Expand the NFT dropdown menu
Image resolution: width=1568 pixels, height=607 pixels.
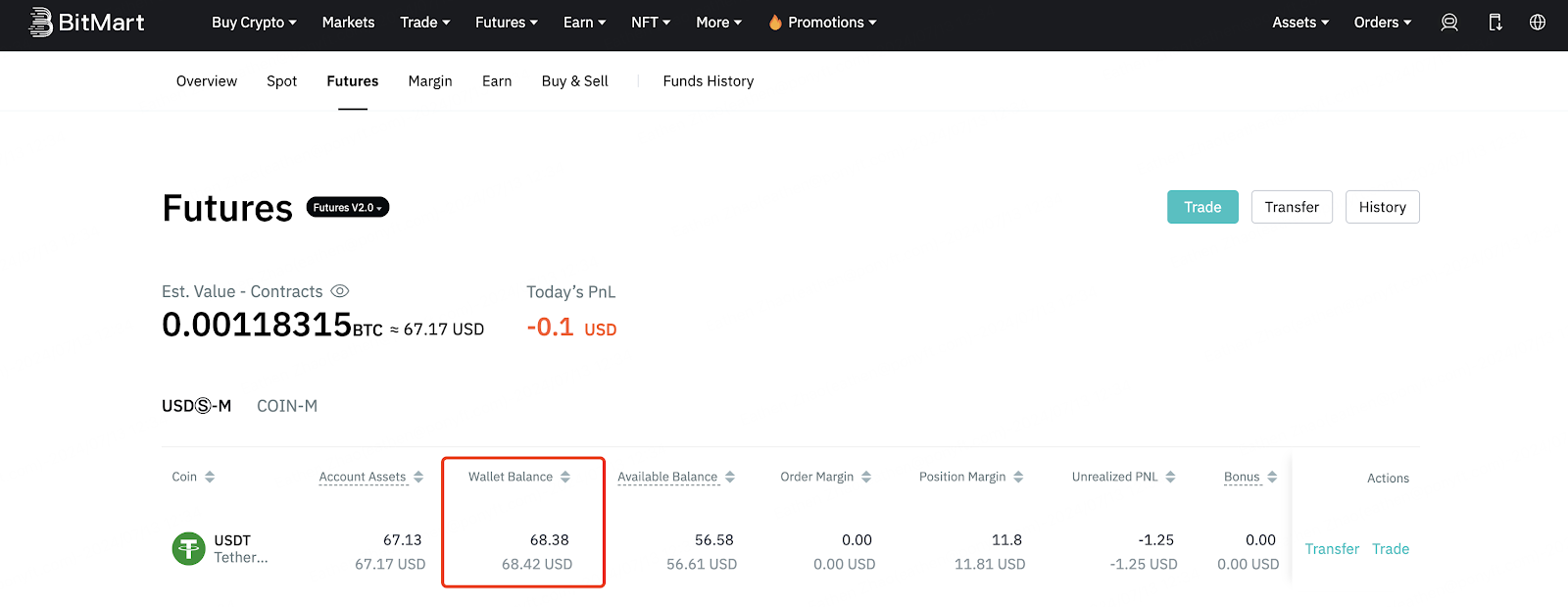651,23
